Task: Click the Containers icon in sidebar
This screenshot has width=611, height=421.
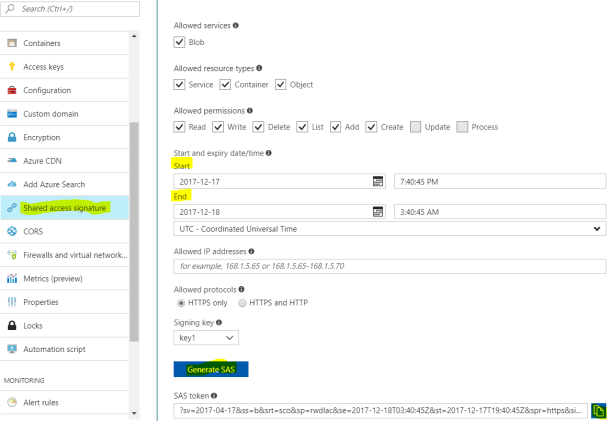Action: coord(12,43)
